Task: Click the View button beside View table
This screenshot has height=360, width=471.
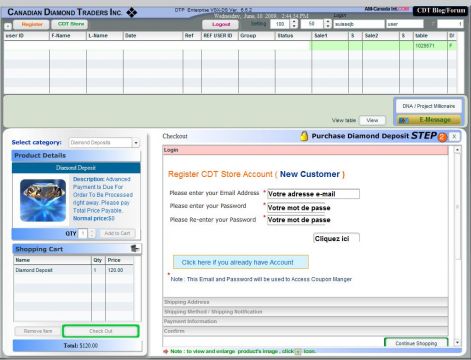Action: (x=372, y=120)
